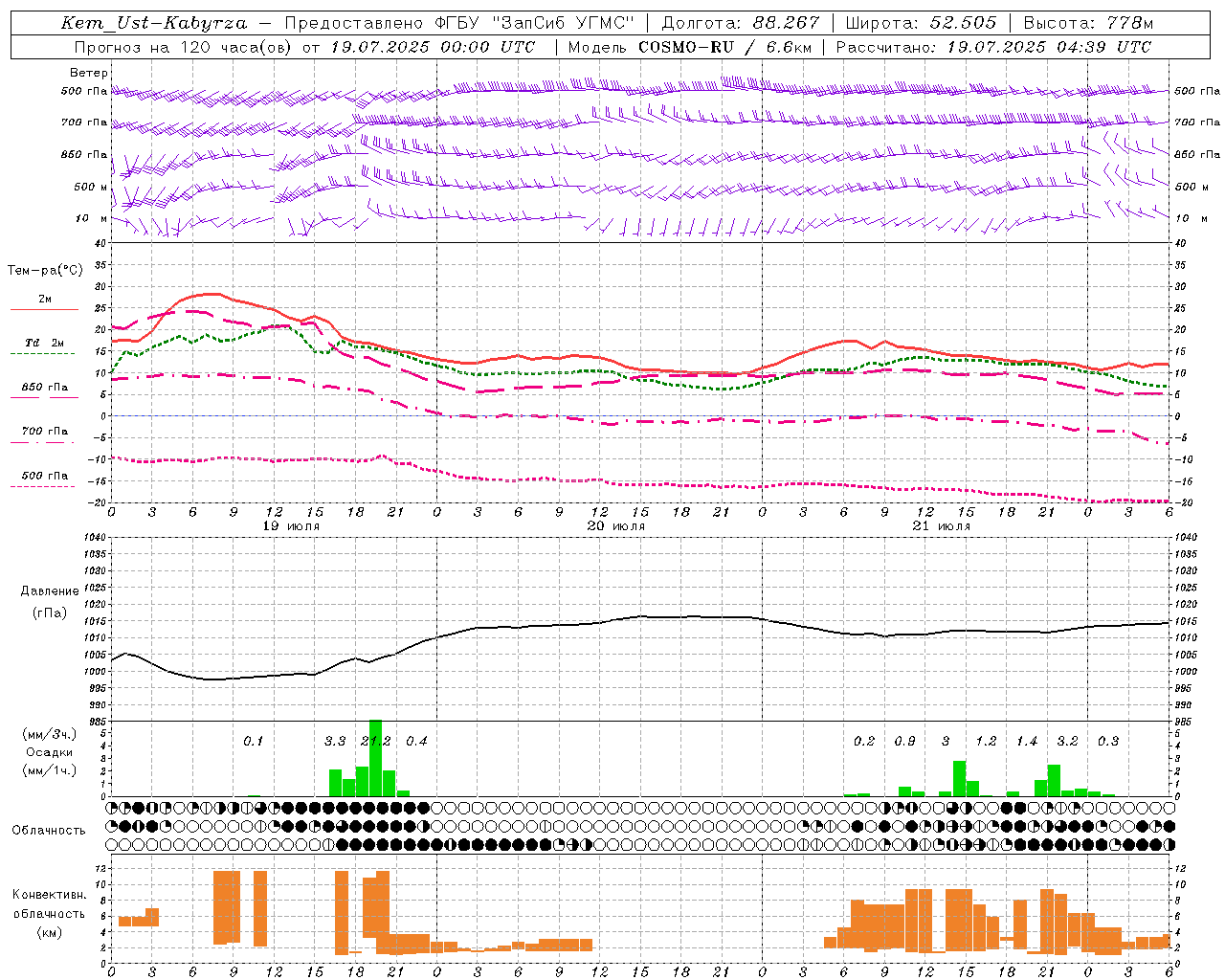Click the (мм/1ч.) precipitation unit label
Viewport: 1225px width, 980px height.
click(49, 770)
